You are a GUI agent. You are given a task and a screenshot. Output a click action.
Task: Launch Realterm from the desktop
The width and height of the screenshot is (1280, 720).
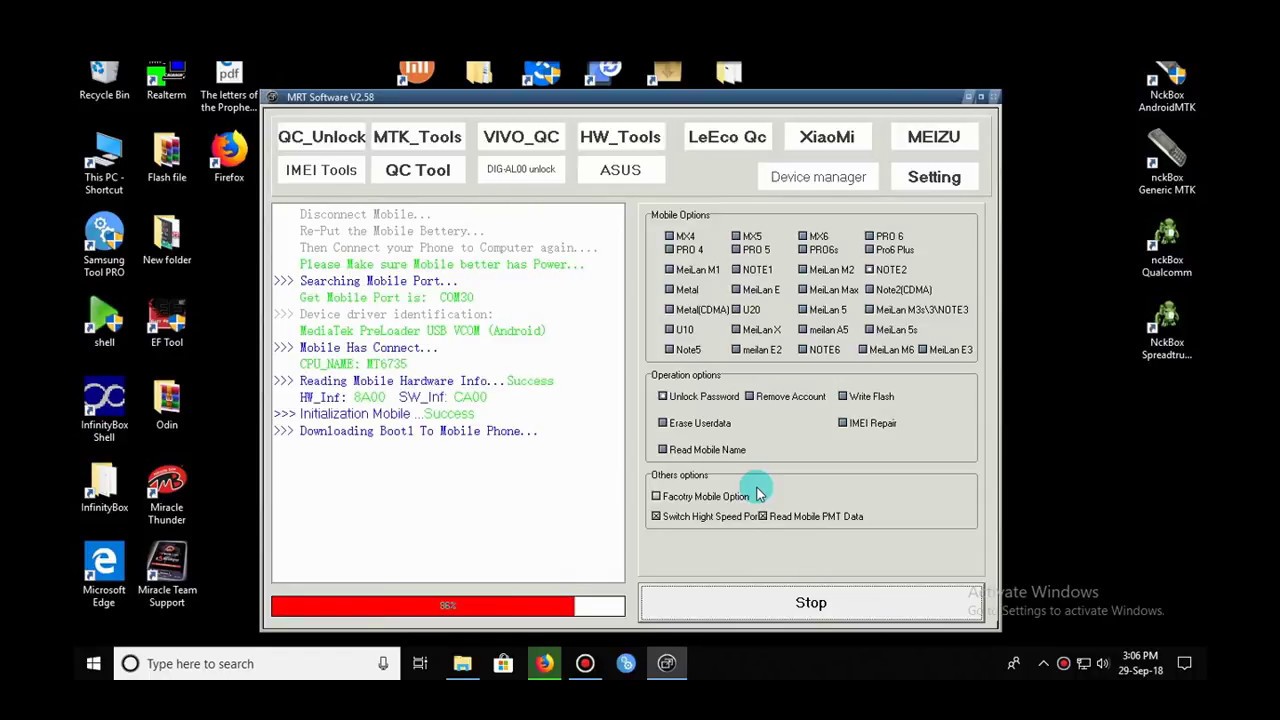pyautogui.click(x=166, y=81)
